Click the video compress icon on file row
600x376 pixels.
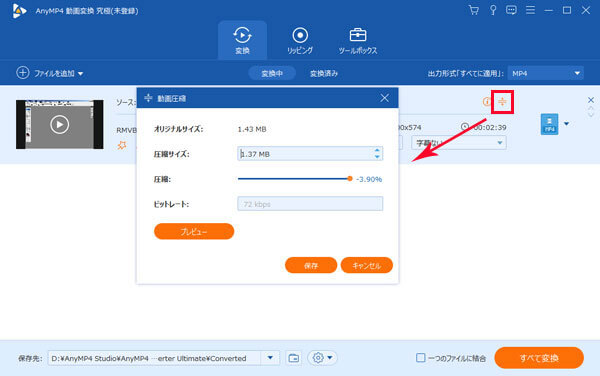[502, 102]
